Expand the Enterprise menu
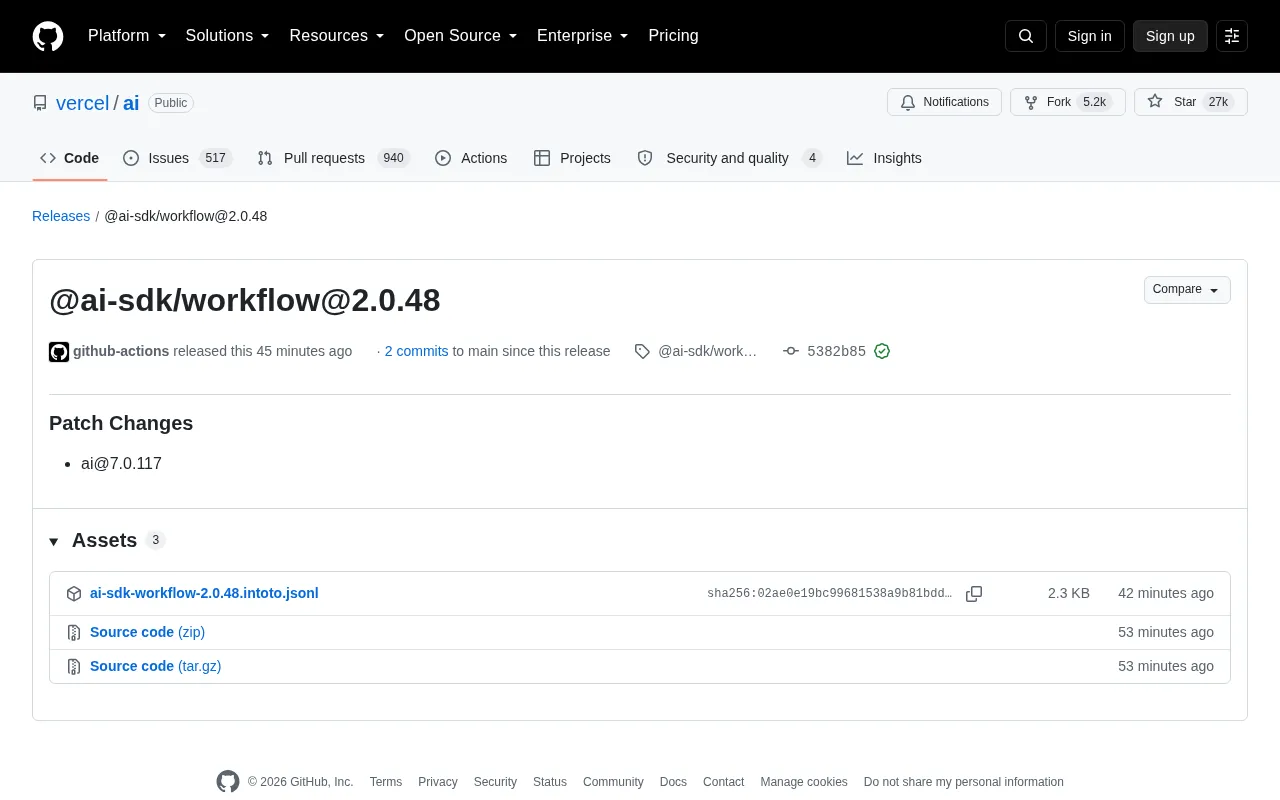Viewport: 1280px width, 800px height. pos(583,36)
